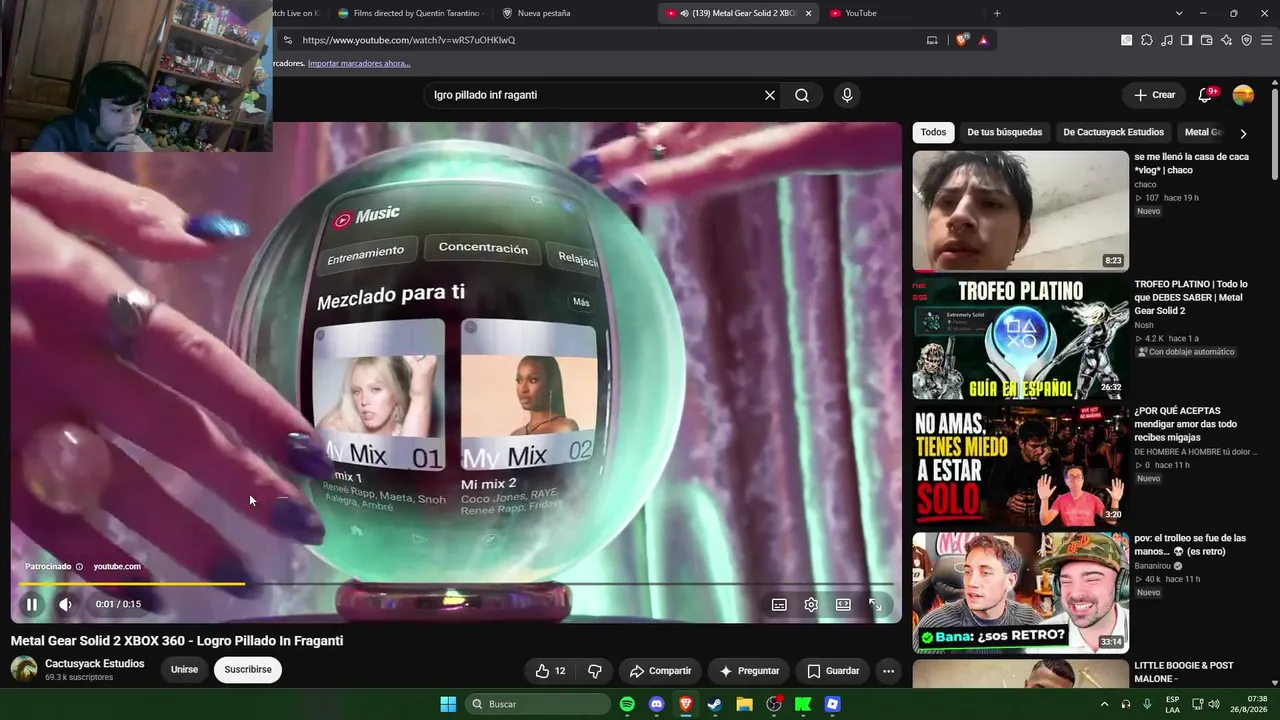Image resolution: width=1280 pixels, height=720 pixels.
Task: Open the Brave Shields lion icon
Action: 962,40
